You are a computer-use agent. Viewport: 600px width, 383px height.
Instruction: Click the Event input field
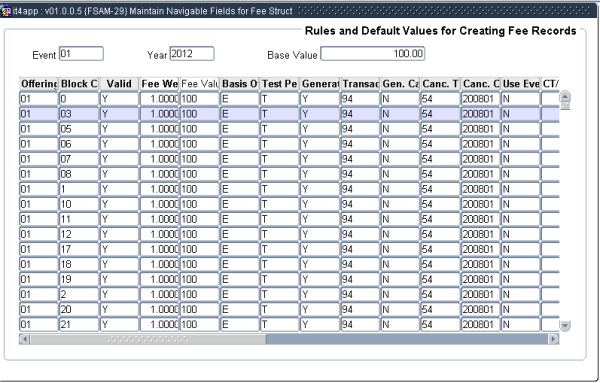pyautogui.click(x=81, y=54)
